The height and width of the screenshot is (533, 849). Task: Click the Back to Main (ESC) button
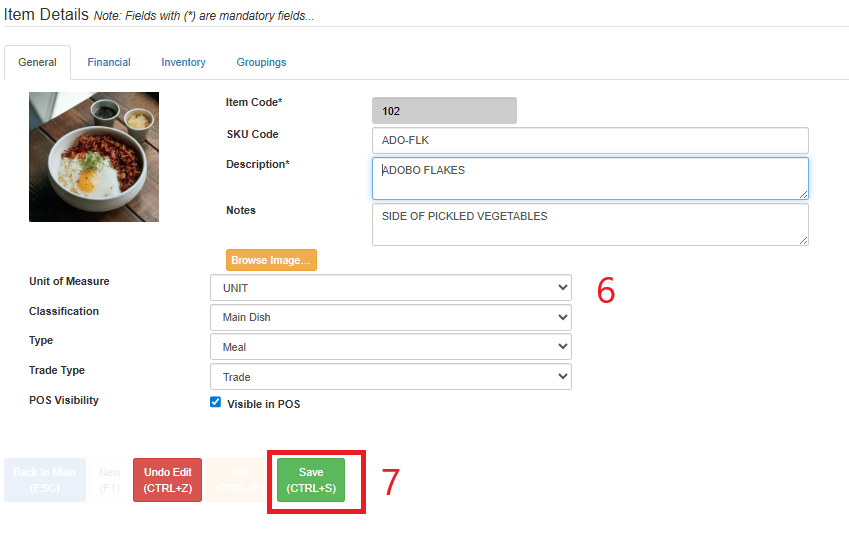click(x=45, y=480)
